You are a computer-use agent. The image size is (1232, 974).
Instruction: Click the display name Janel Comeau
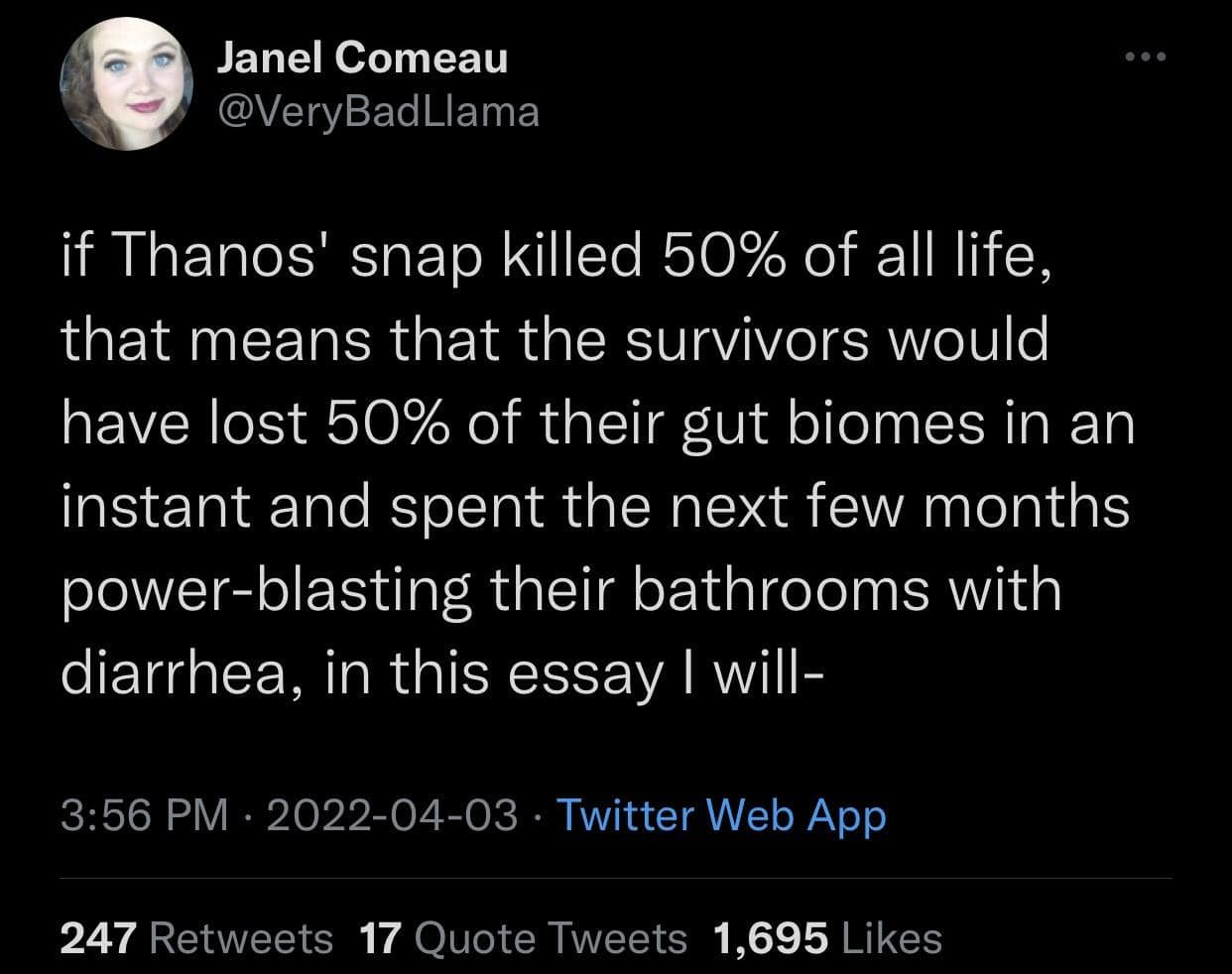coord(363,56)
